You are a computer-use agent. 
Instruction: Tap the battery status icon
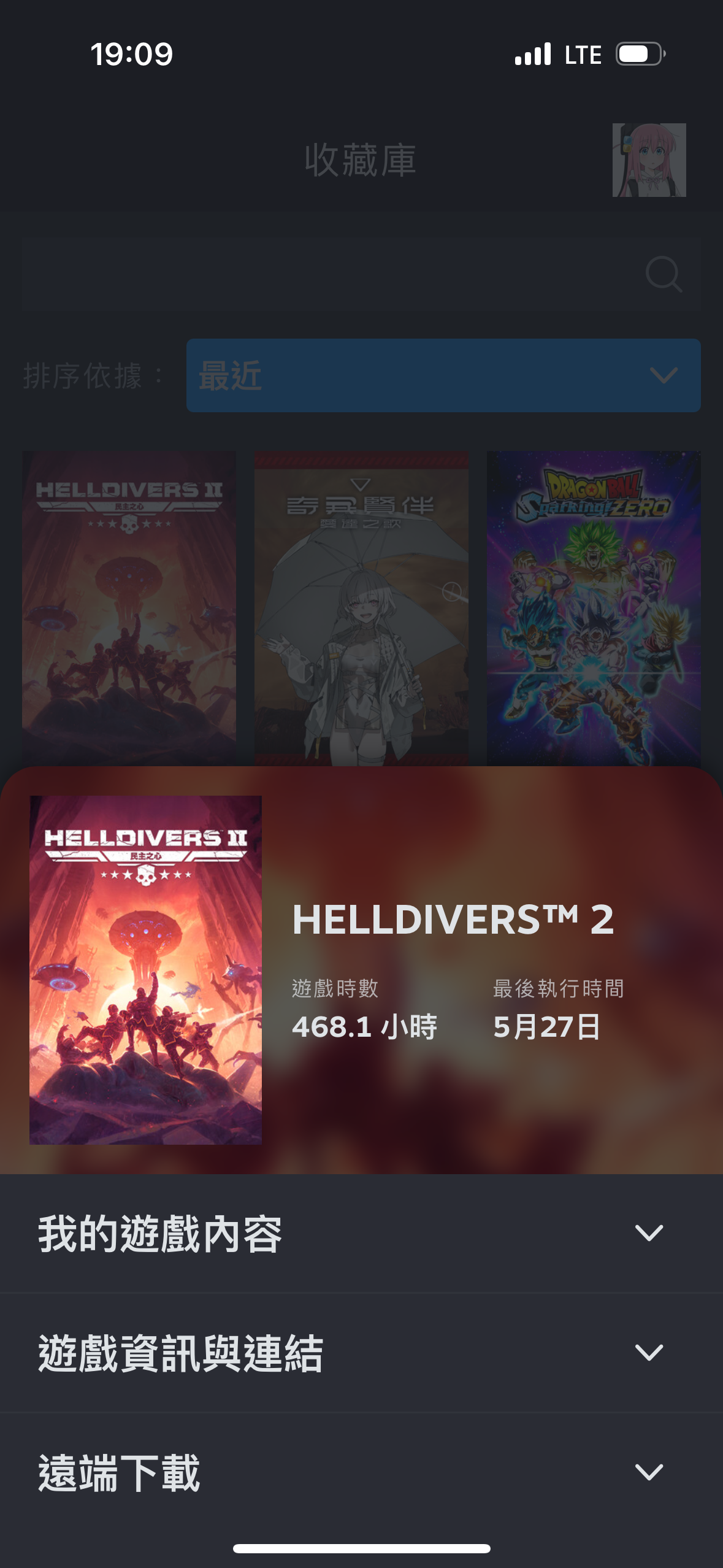point(641,54)
